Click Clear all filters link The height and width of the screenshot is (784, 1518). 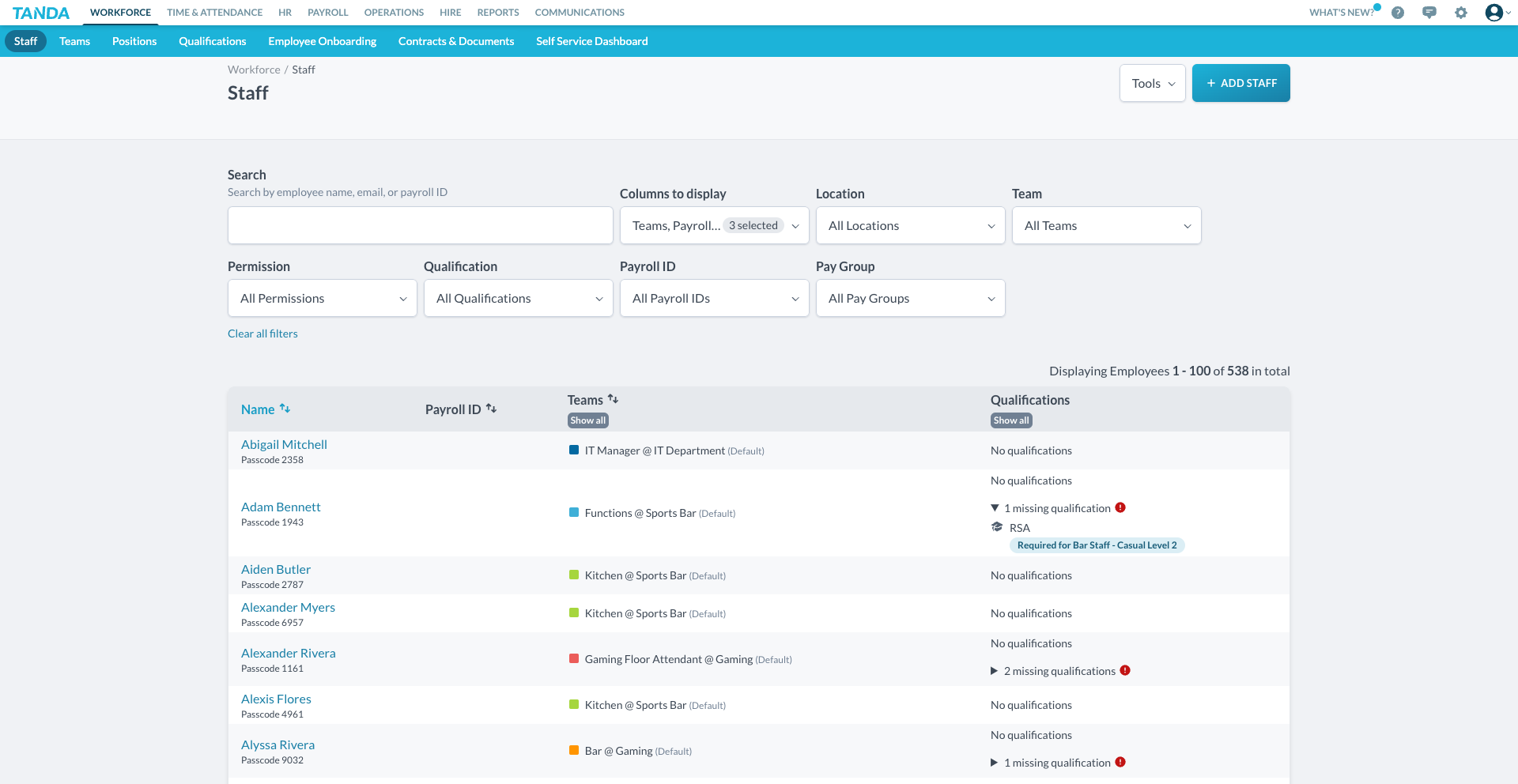[x=262, y=334]
